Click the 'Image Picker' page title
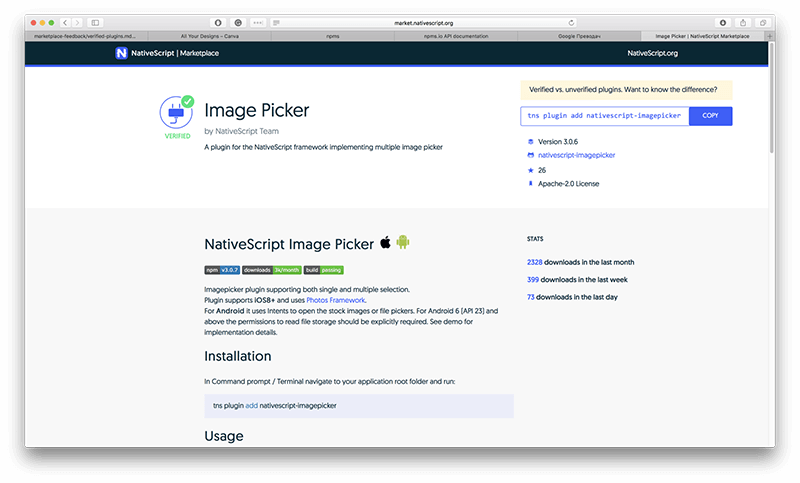Viewport: 800px width, 483px height. tap(257, 110)
